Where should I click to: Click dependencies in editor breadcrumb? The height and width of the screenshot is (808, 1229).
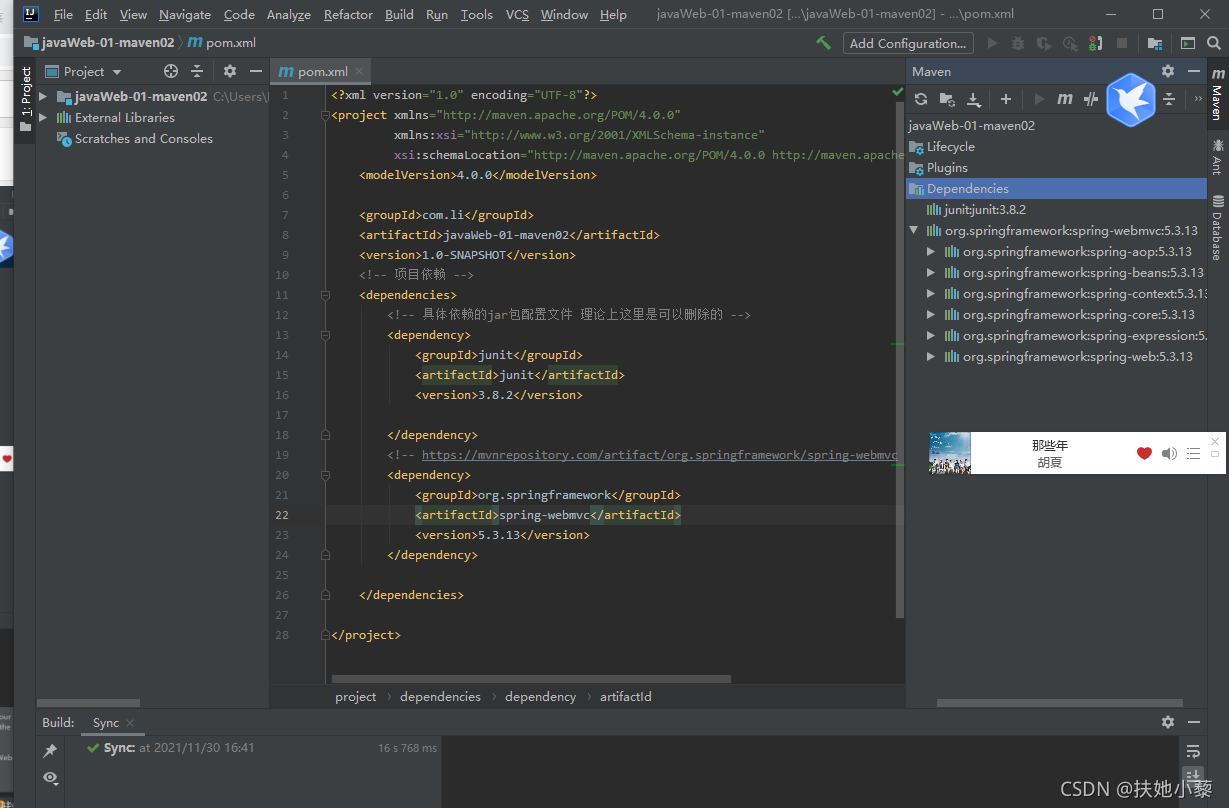click(440, 696)
